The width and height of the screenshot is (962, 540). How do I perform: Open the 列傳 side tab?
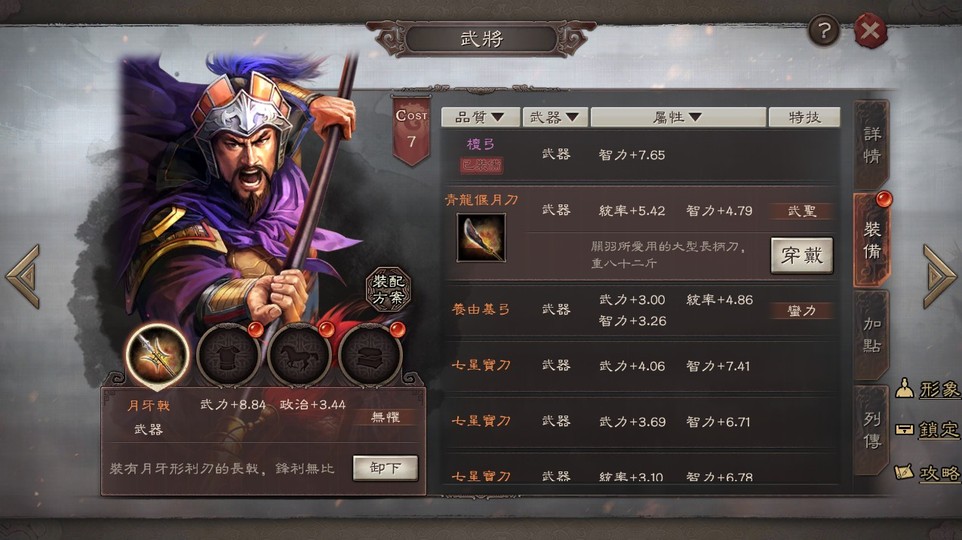coord(871,430)
